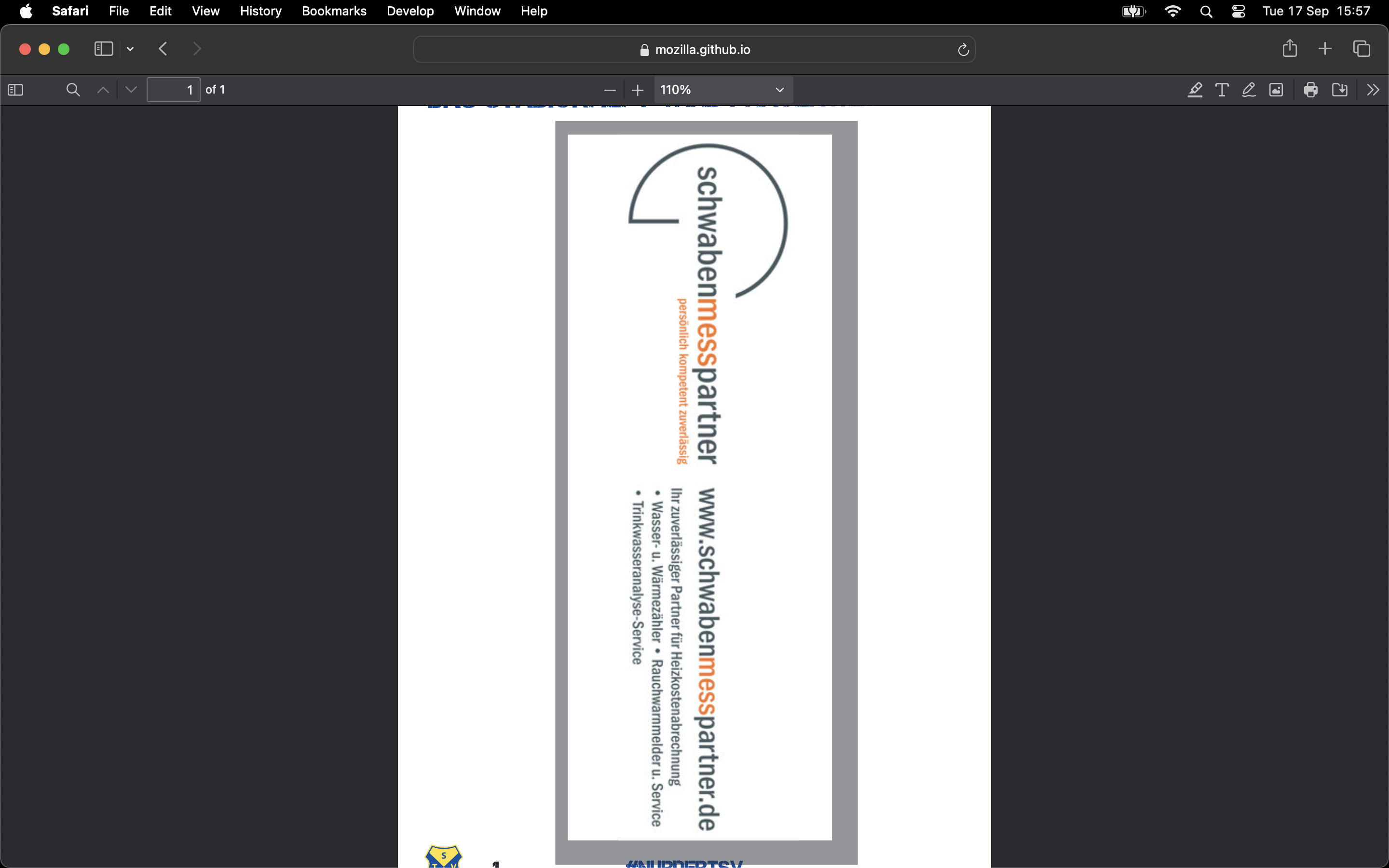This screenshot has width=1389, height=868.
Task: Open the Edit menu
Action: tap(160, 11)
